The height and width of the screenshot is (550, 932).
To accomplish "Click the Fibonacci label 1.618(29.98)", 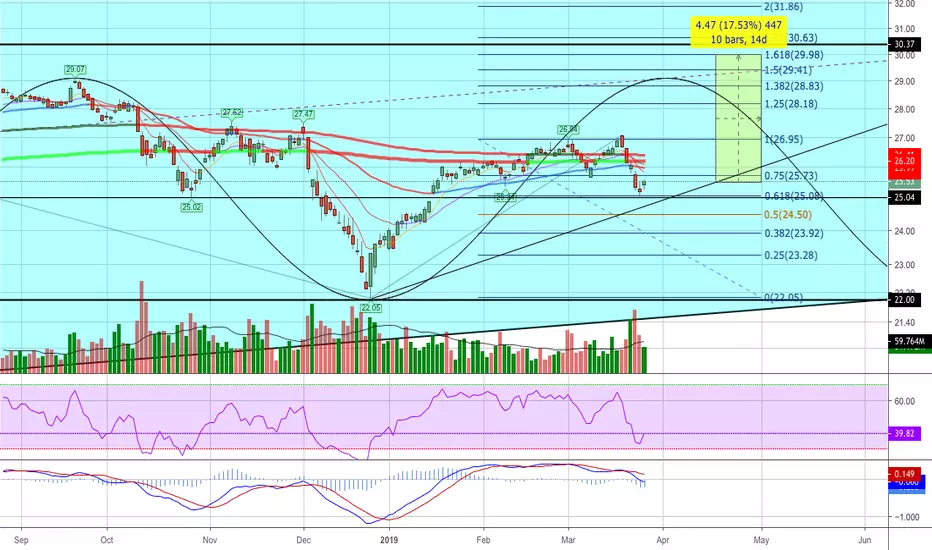I will pos(794,55).
